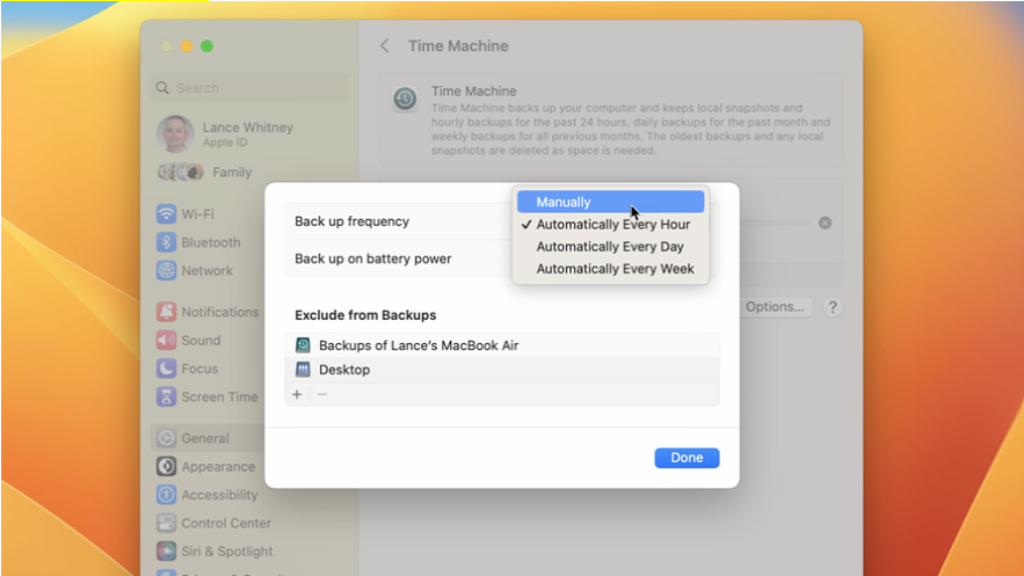Go back from Time Machine pane
The width and height of the screenshot is (1024, 576).
tap(385, 46)
